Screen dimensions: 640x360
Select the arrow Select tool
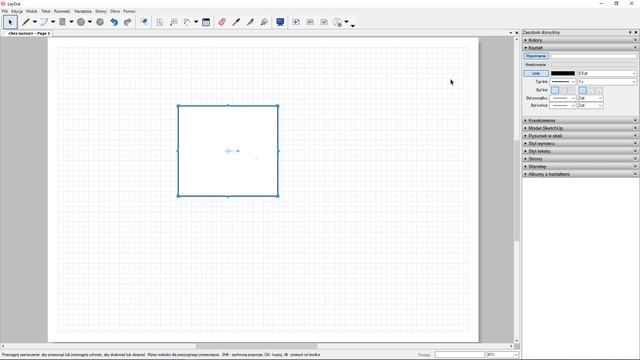click(x=10, y=22)
